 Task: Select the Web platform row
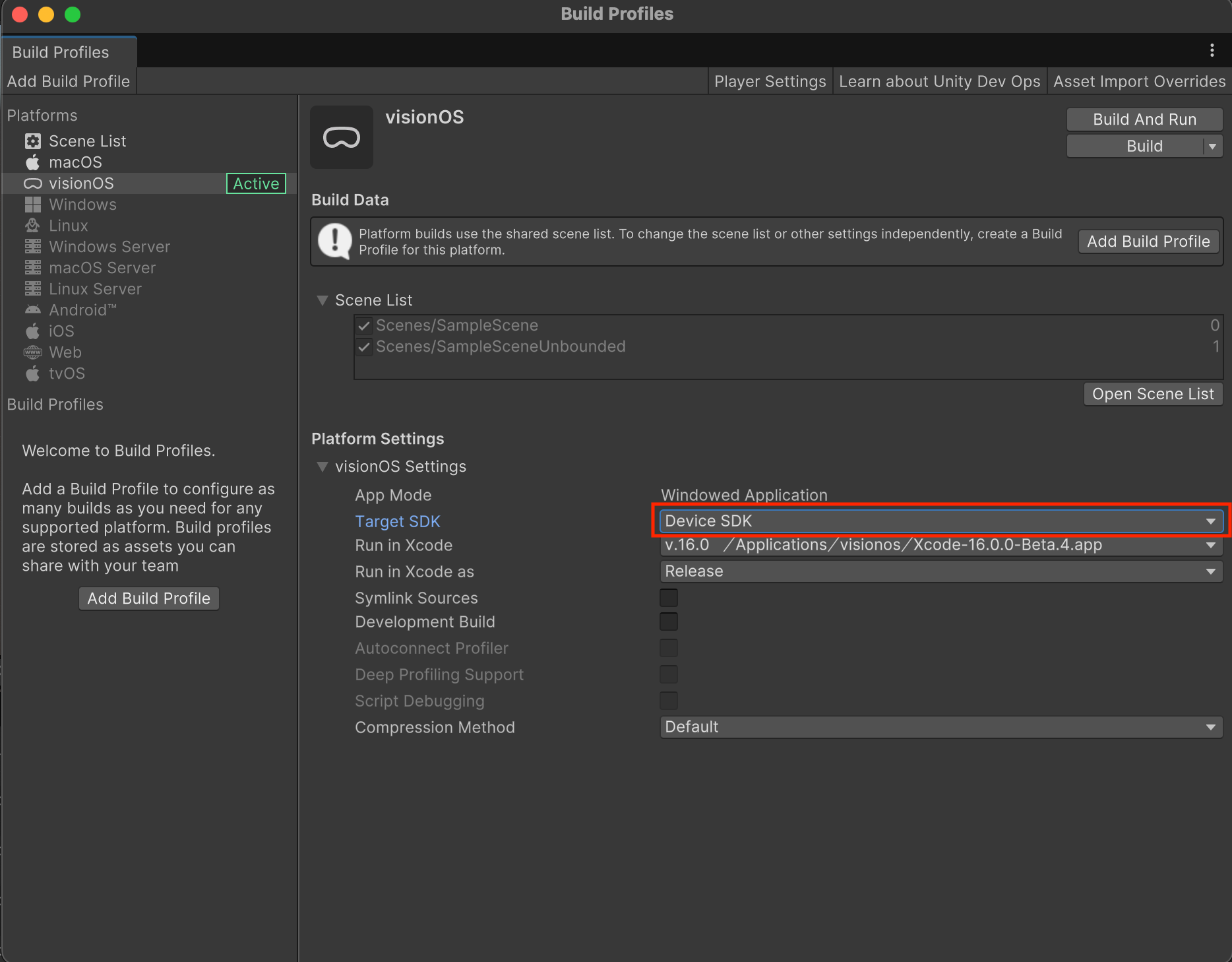coord(149,352)
